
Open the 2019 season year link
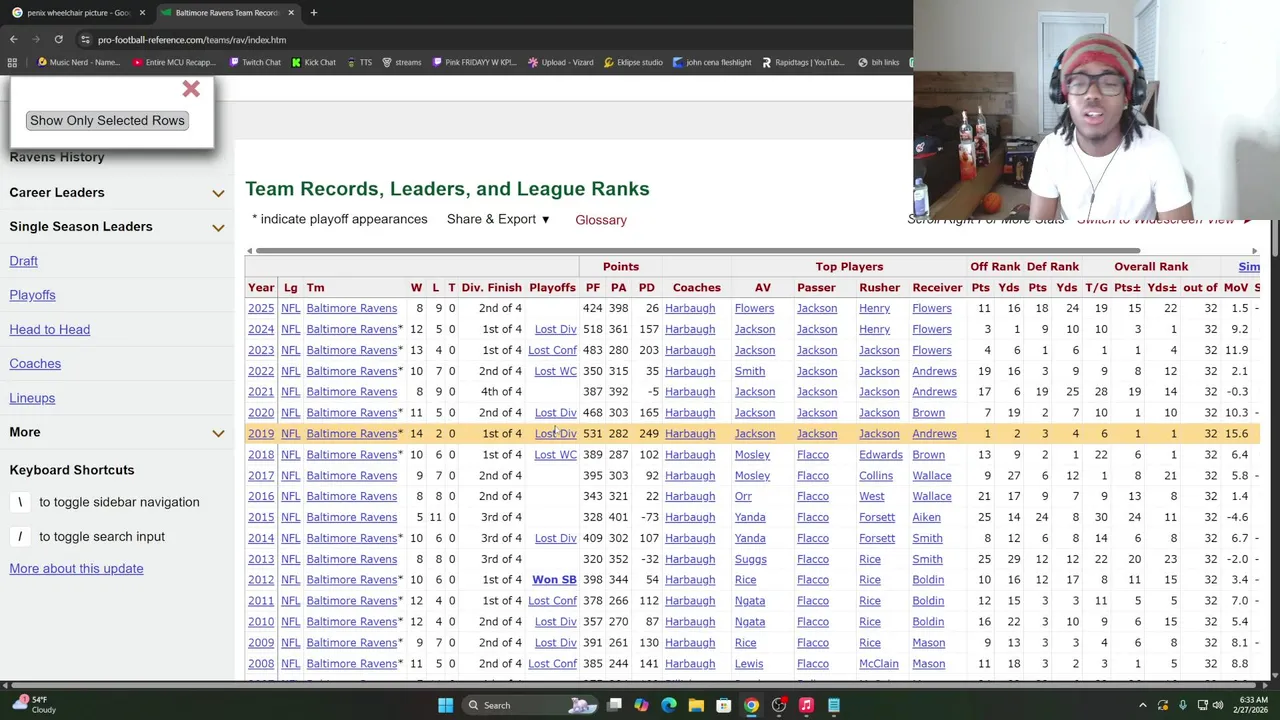261,434
